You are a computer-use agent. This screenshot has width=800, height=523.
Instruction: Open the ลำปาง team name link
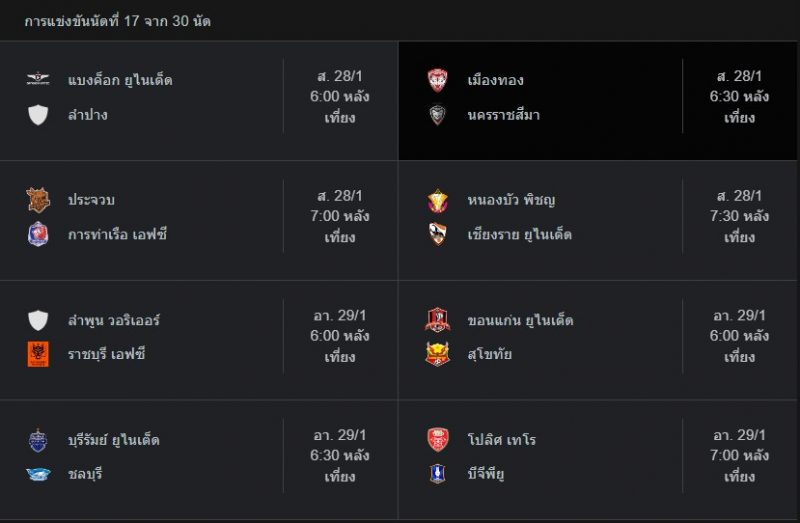click(x=88, y=115)
